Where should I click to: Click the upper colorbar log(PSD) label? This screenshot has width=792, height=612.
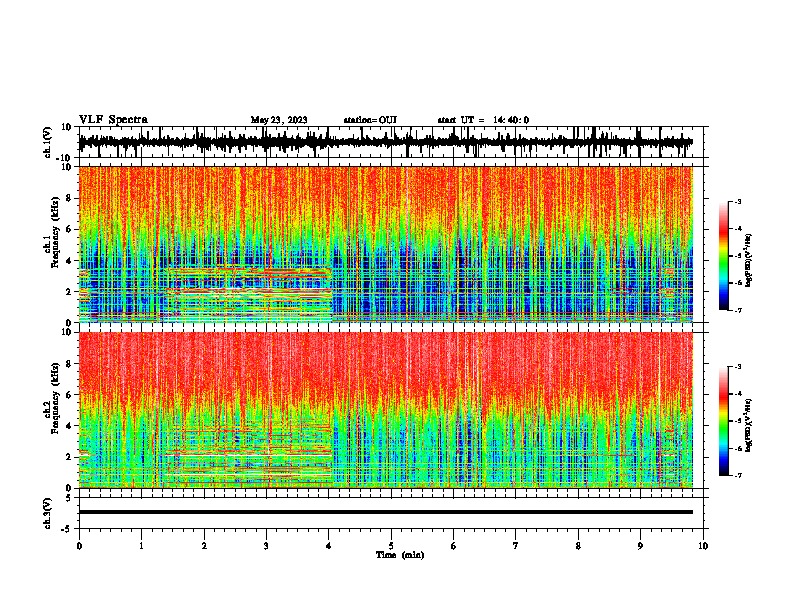(x=749, y=260)
